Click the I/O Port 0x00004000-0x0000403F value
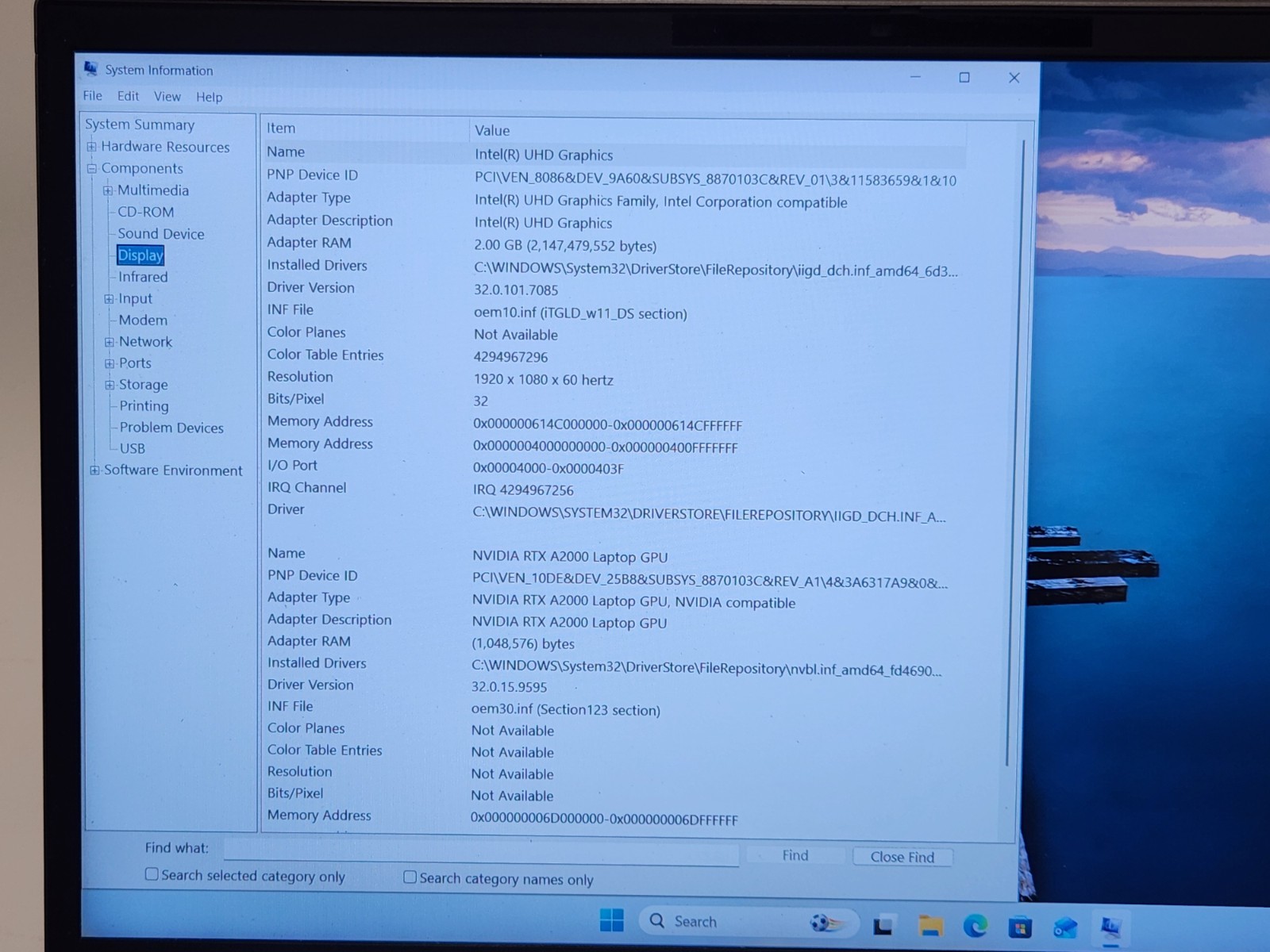 click(x=548, y=469)
